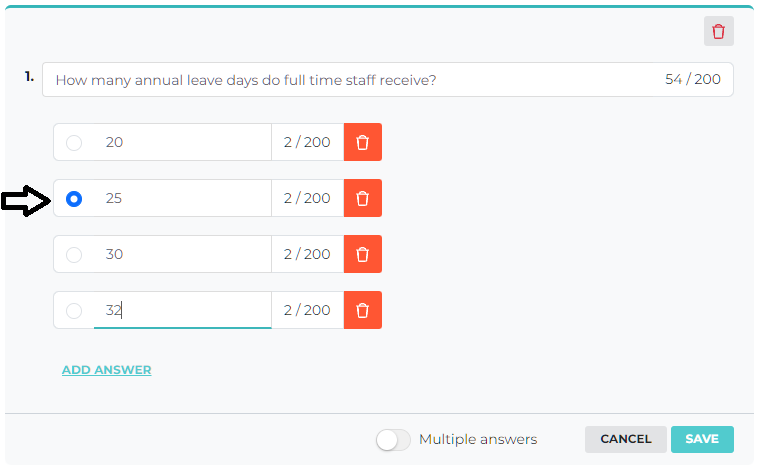Save the question with SAVE button
Screen dimensions: 758x467
point(702,439)
